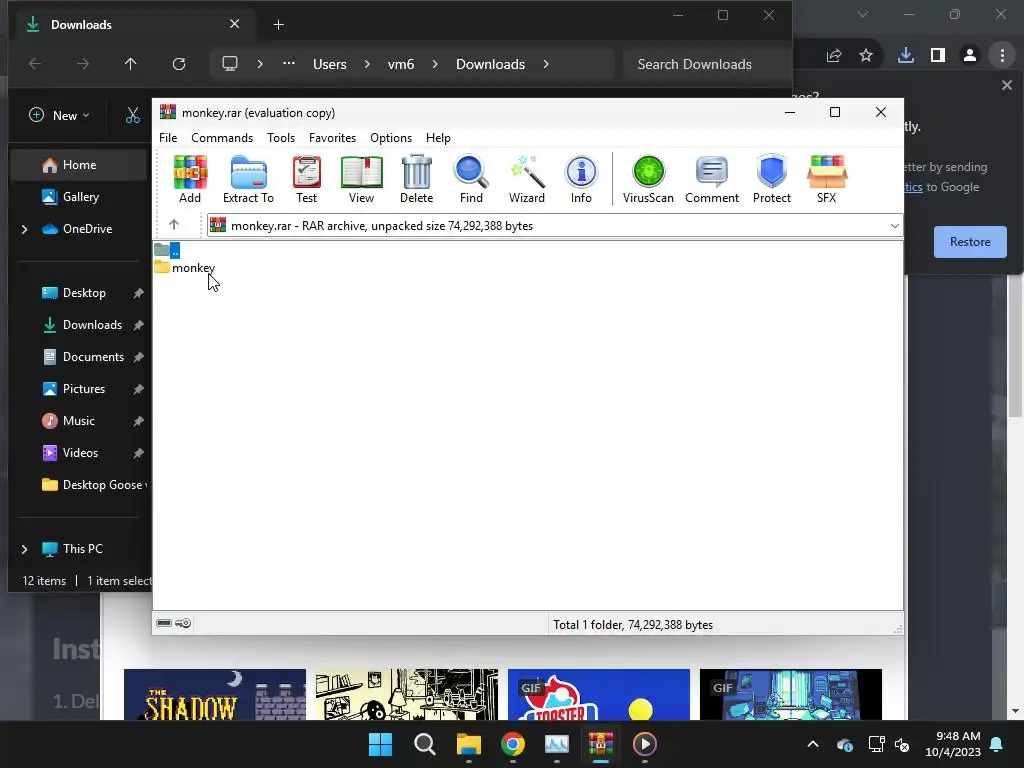Image resolution: width=1024 pixels, height=768 pixels.
Task: Click the Restore button in Chrome
Action: [970, 242]
